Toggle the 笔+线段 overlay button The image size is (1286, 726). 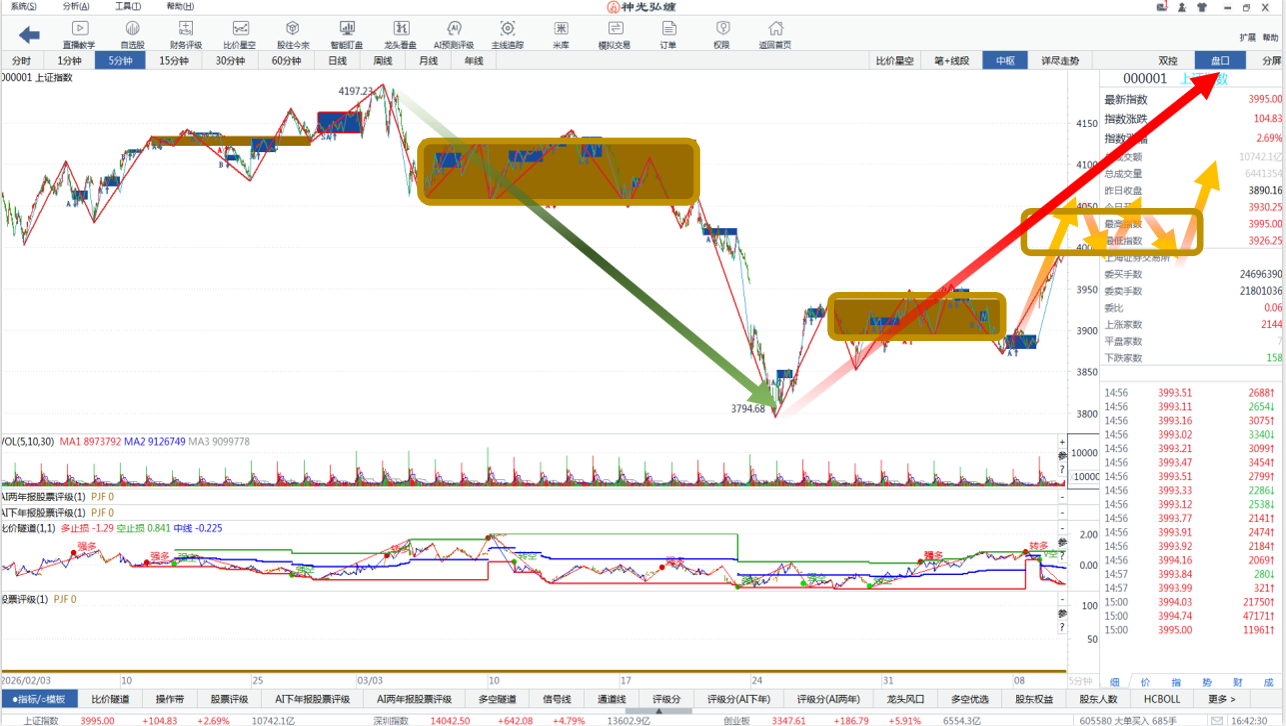pos(951,61)
